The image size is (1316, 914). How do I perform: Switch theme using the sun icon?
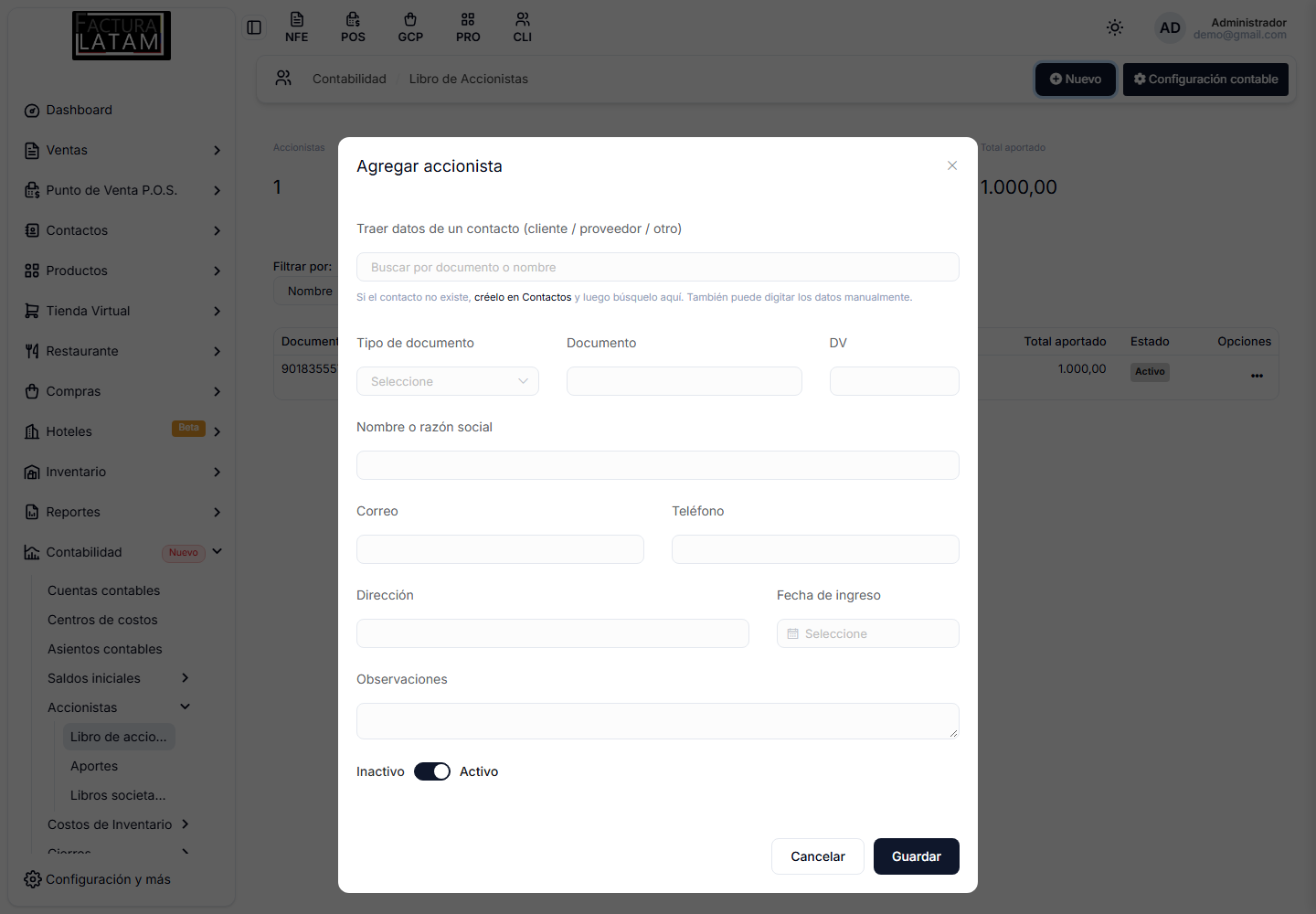point(1115,27)
